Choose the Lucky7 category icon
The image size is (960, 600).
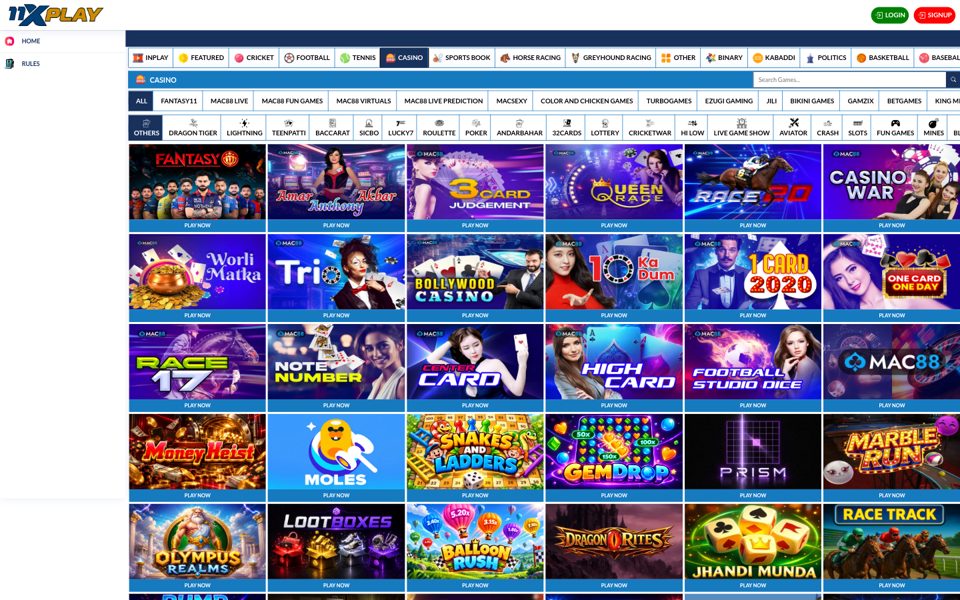coord(400,127)
